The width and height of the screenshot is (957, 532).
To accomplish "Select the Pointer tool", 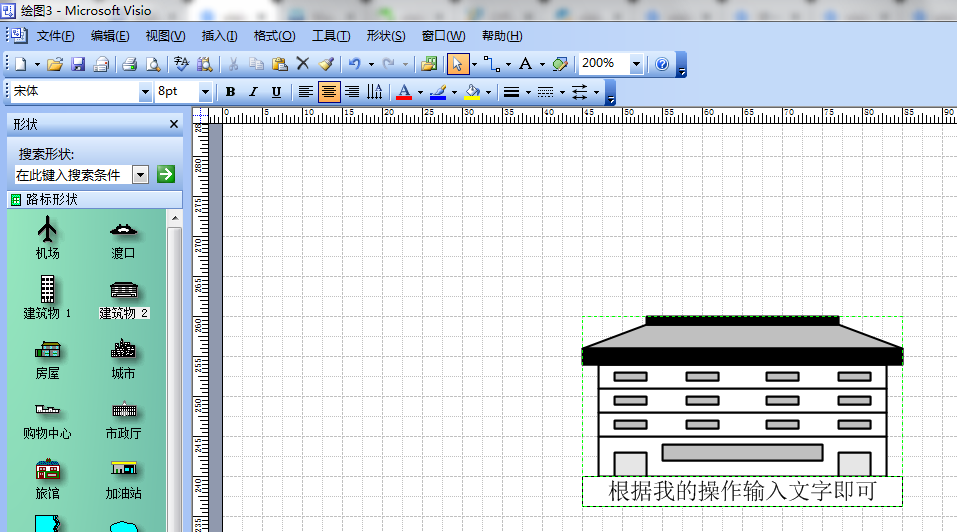I will click(457, 64).
